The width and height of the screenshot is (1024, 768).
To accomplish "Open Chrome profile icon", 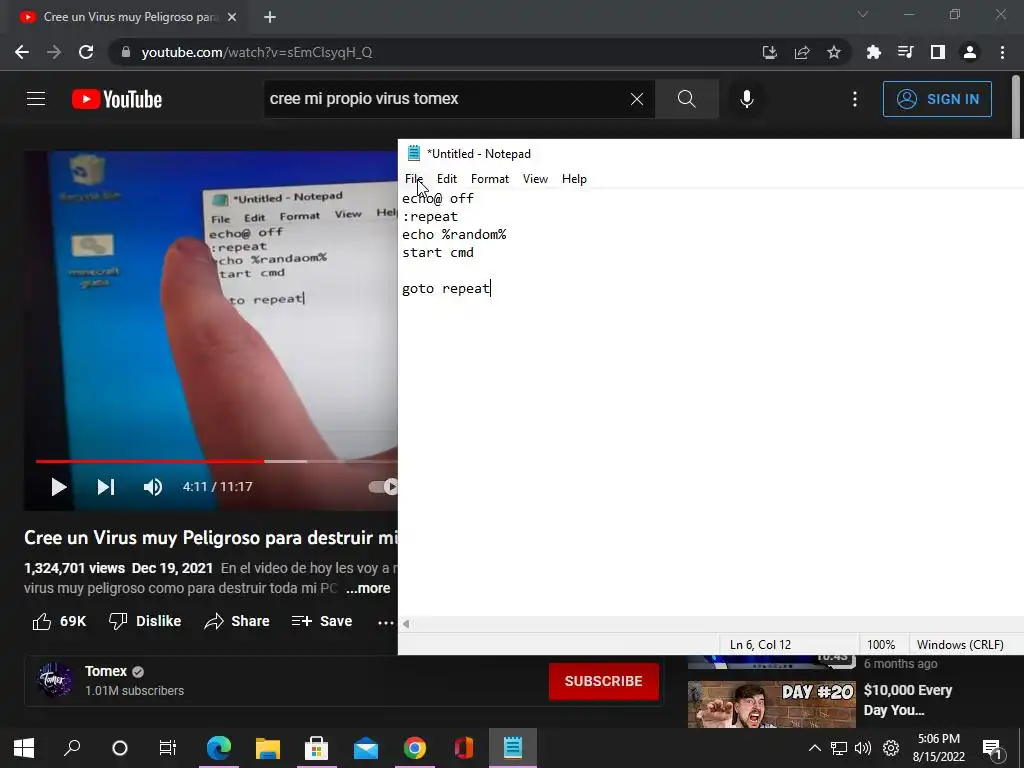I will coord(970,52).
